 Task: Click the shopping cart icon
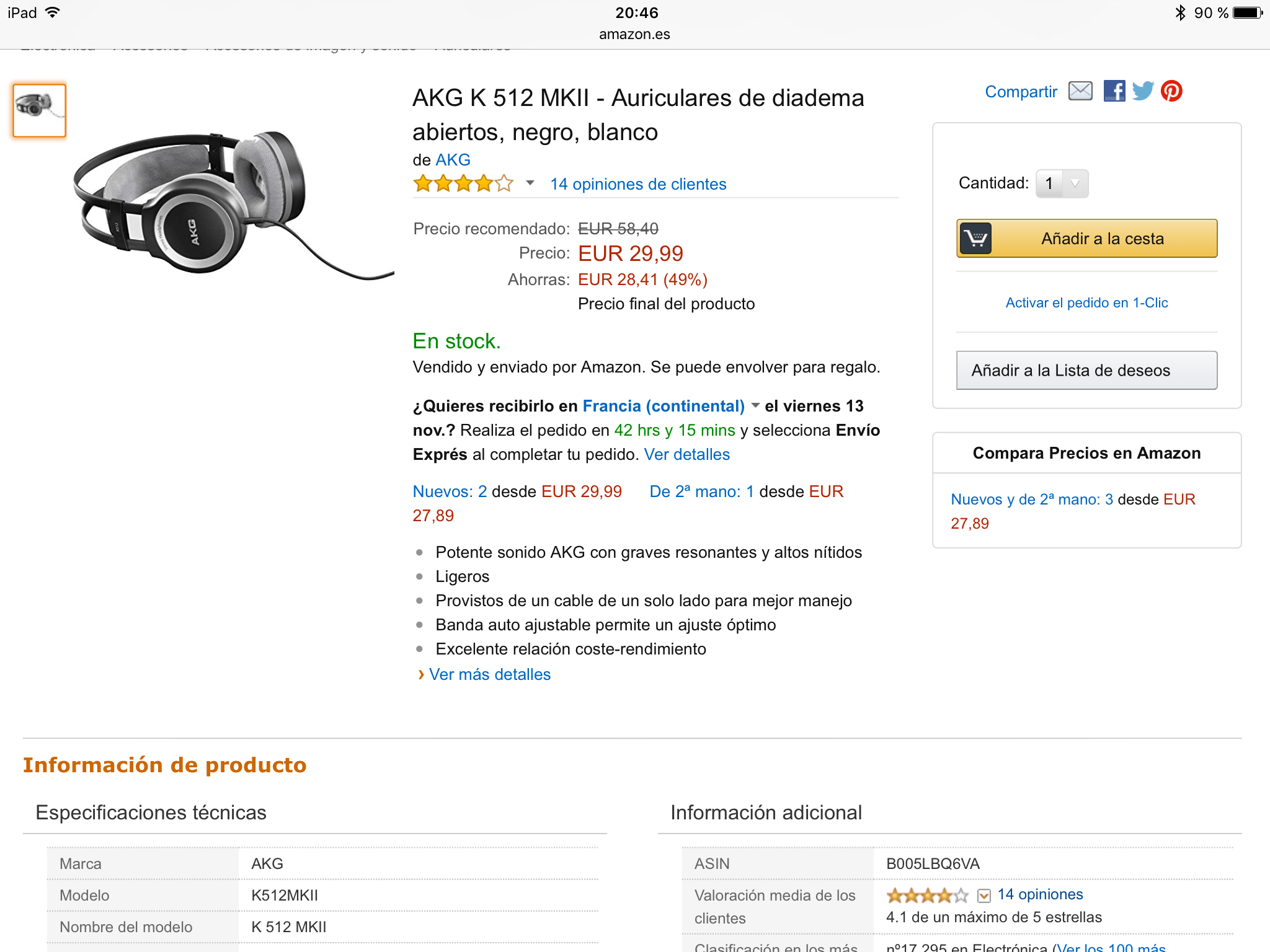pos(976,239)
